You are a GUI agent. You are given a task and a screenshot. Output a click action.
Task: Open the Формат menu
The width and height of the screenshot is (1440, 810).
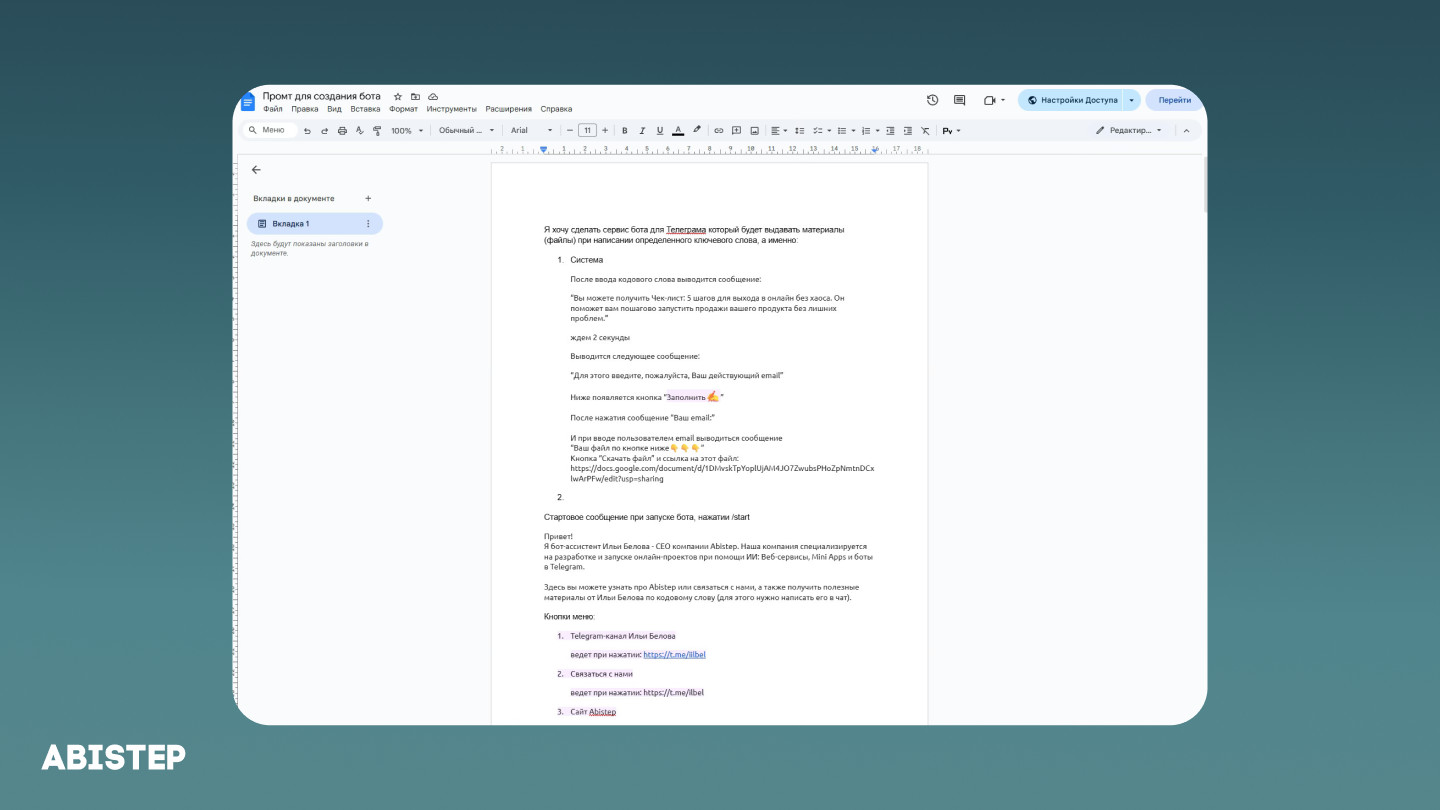pyautogui.click(x=403, y=109)
